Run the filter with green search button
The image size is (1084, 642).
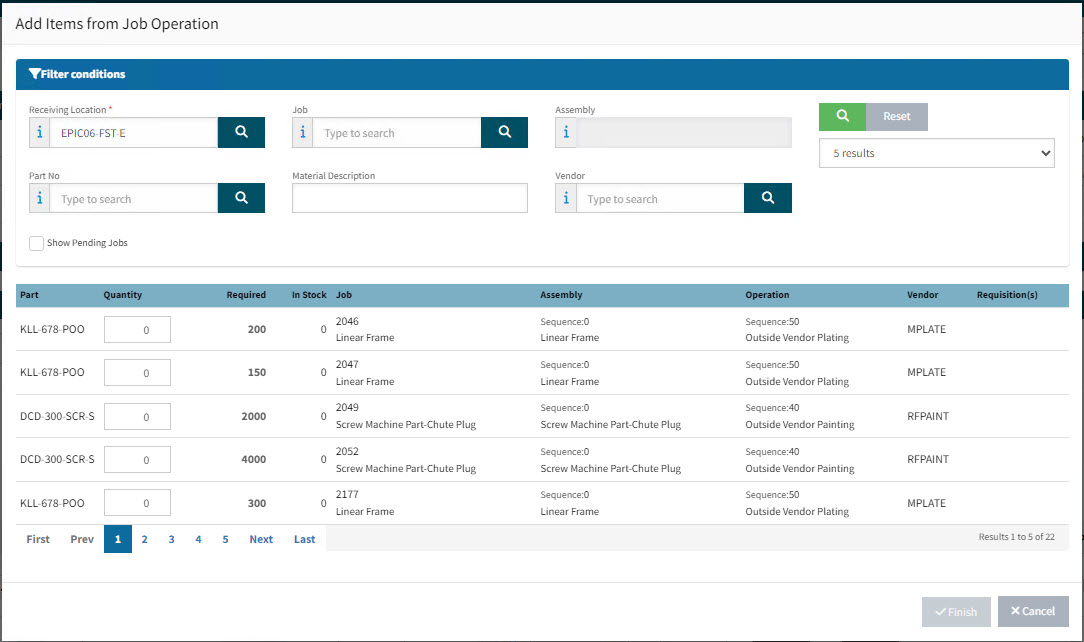click(842, 117)
